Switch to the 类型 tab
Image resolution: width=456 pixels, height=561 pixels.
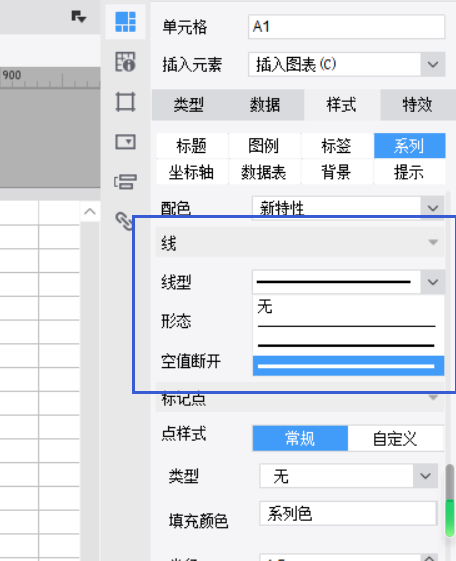click(x=189, y=105)
